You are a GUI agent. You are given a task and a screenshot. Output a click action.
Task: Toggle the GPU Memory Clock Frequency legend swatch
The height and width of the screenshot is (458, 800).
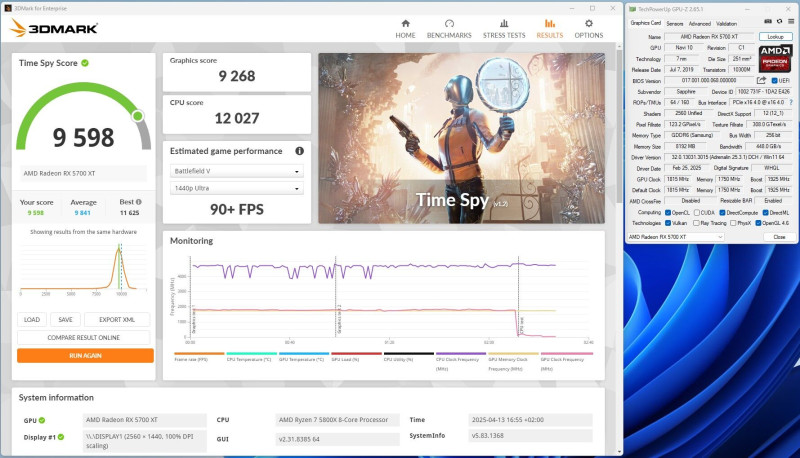click(x=513, y=353)
